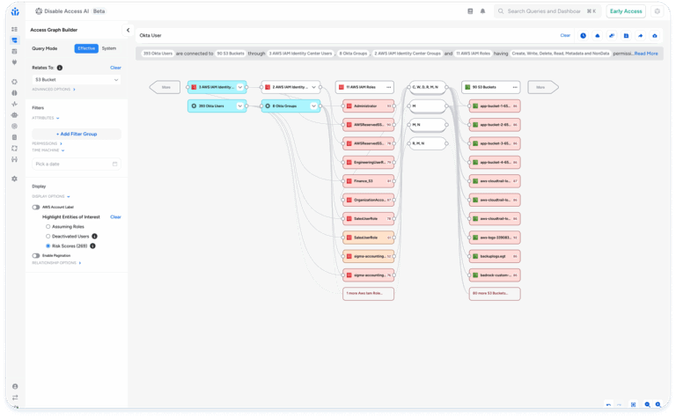This screenshot has height=417, width=676.
Task: Open the 90 S3 Buckets ellipsis menu
Action: (515, 87)
